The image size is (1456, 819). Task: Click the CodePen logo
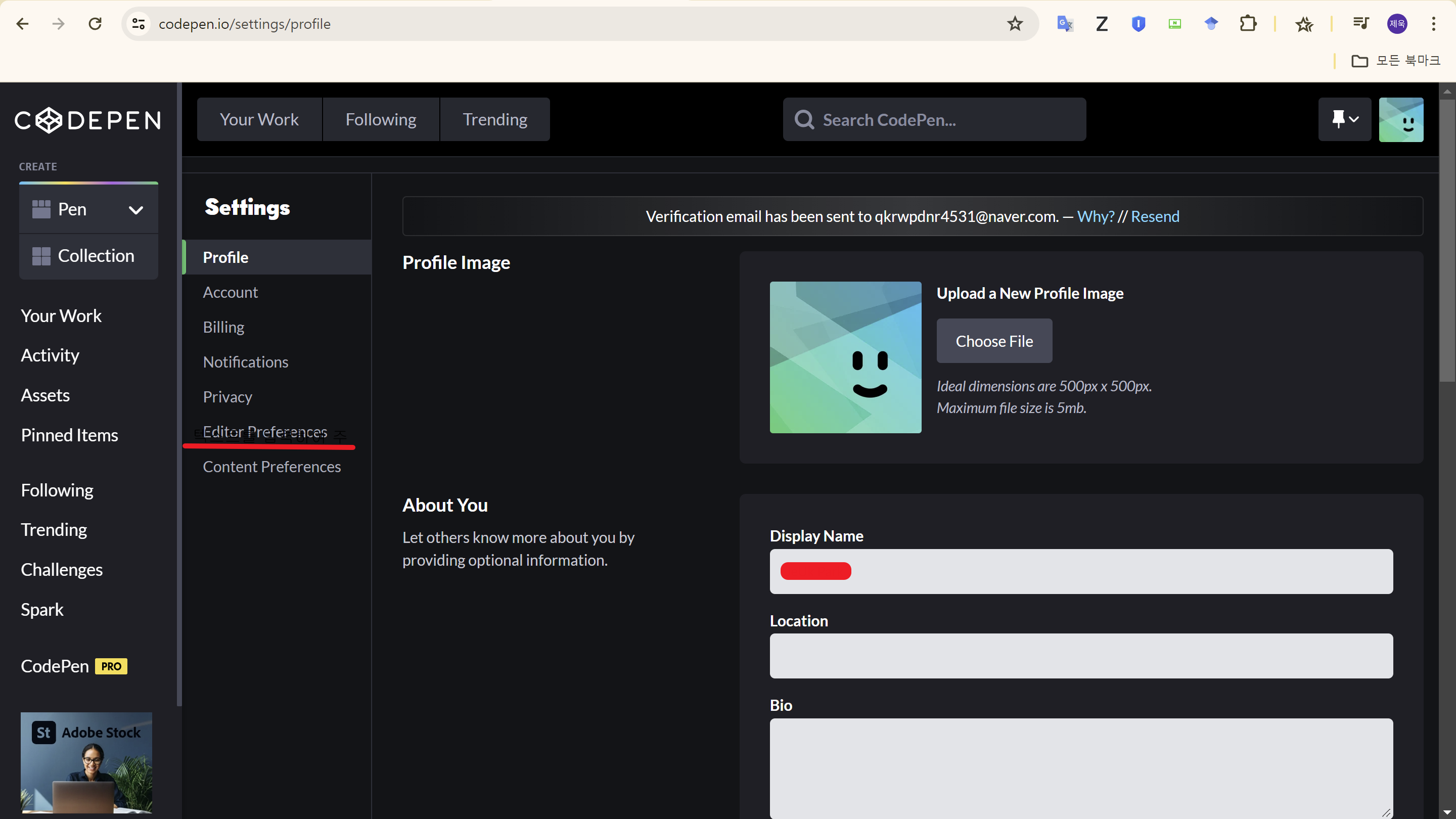coord(87,120)
